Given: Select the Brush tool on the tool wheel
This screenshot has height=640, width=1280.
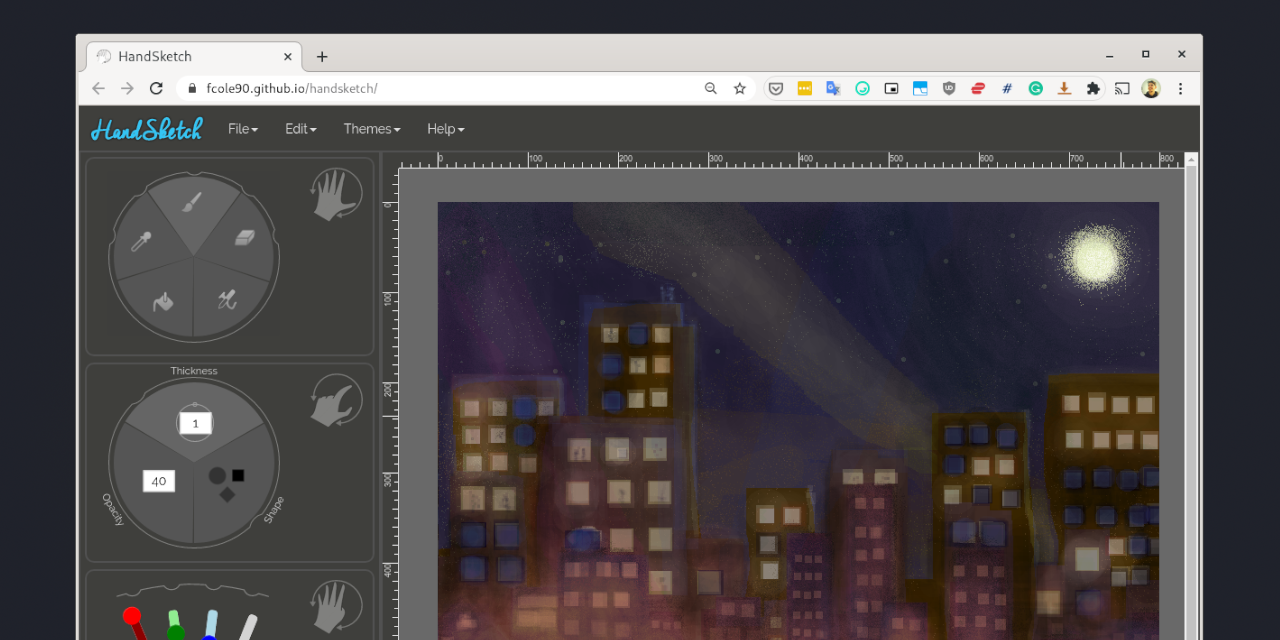Looking at the screenshot, I should [192, 202].
